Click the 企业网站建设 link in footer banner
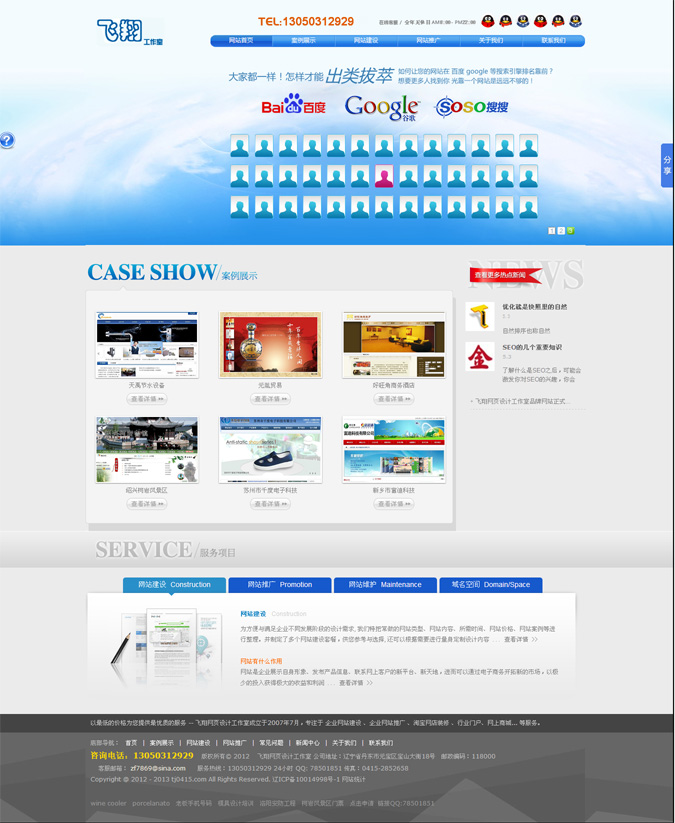675x823 pixels. click(343, 723)
